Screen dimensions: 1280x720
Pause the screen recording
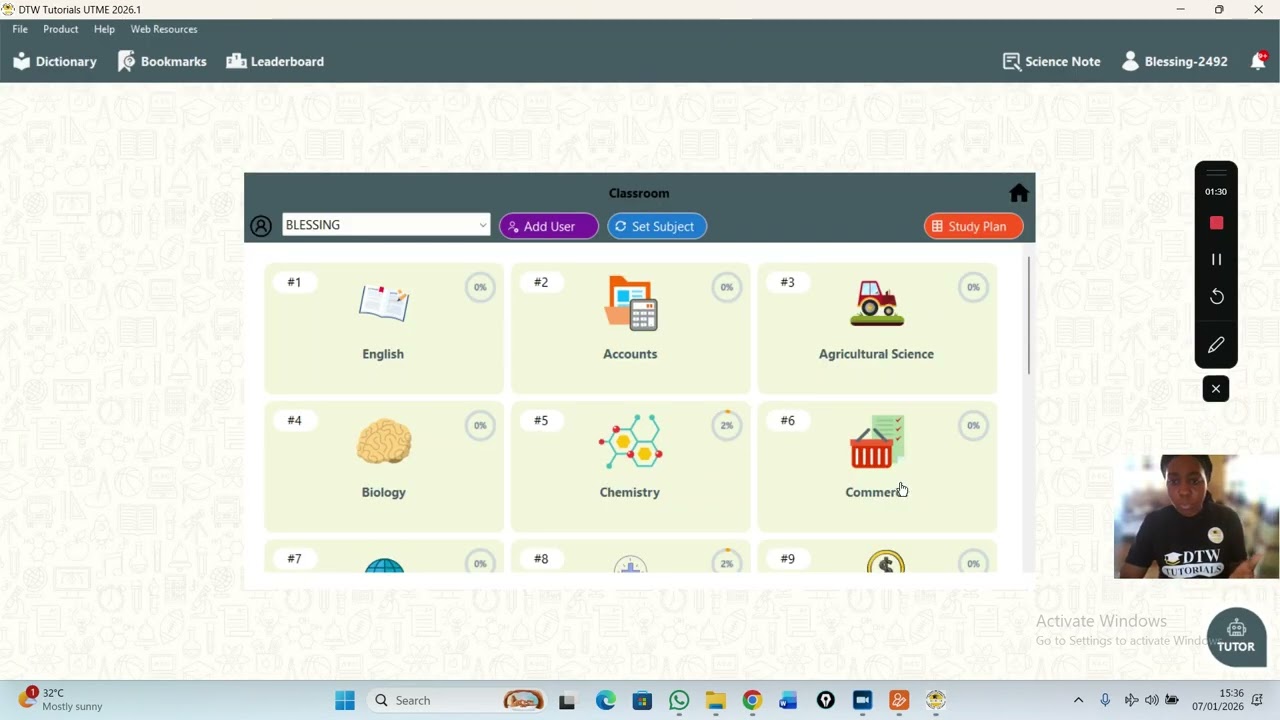point(1216,259)
